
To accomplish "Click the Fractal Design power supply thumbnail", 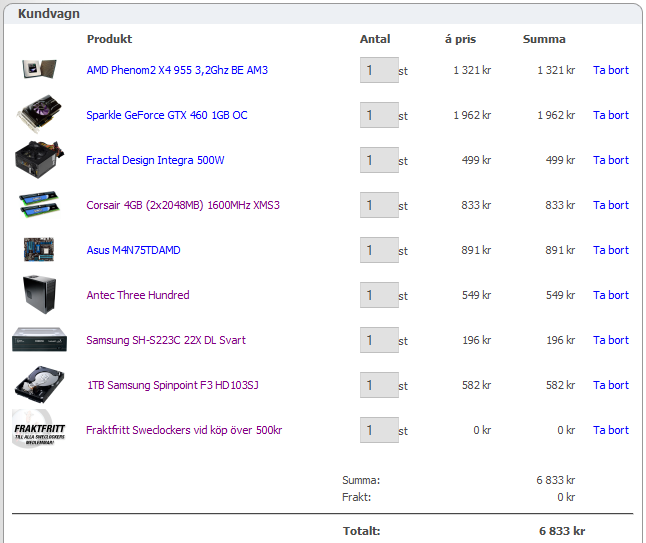I will coord(40,159).
